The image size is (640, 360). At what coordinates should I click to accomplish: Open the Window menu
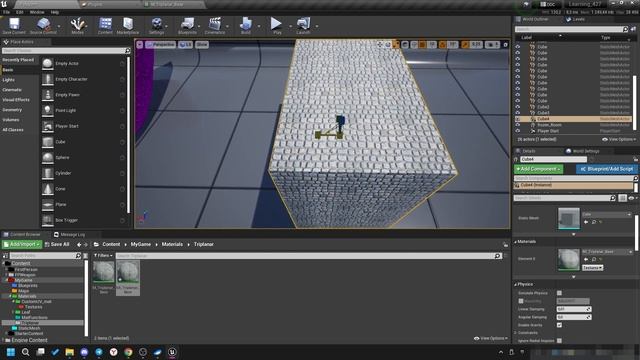[x=37, y=12]
